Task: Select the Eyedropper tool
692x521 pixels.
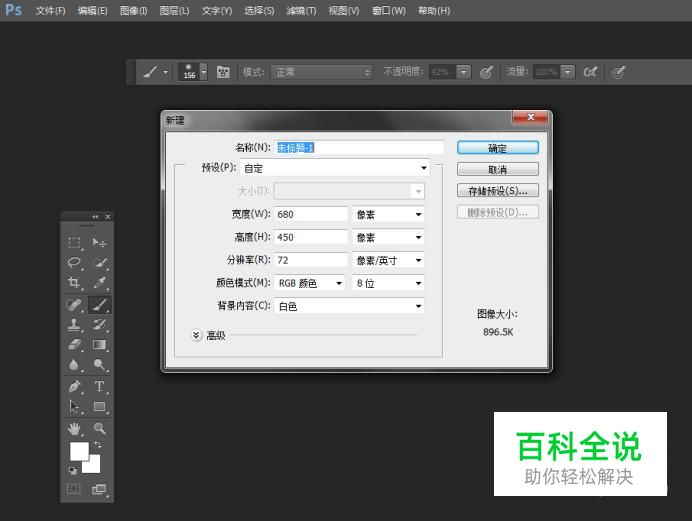Action: (100, 284)
